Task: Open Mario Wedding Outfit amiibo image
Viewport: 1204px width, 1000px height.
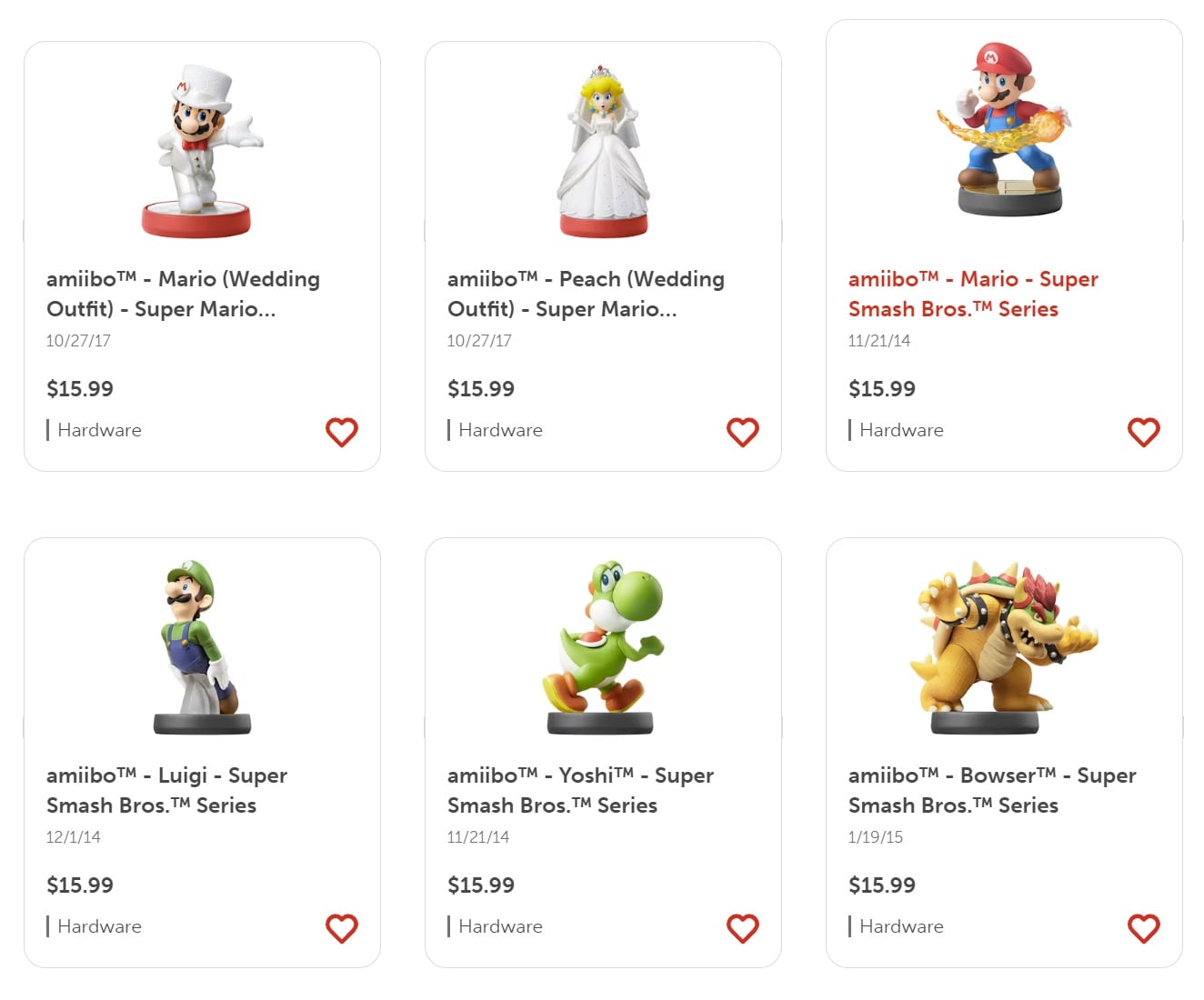Action: click(202, 152)
